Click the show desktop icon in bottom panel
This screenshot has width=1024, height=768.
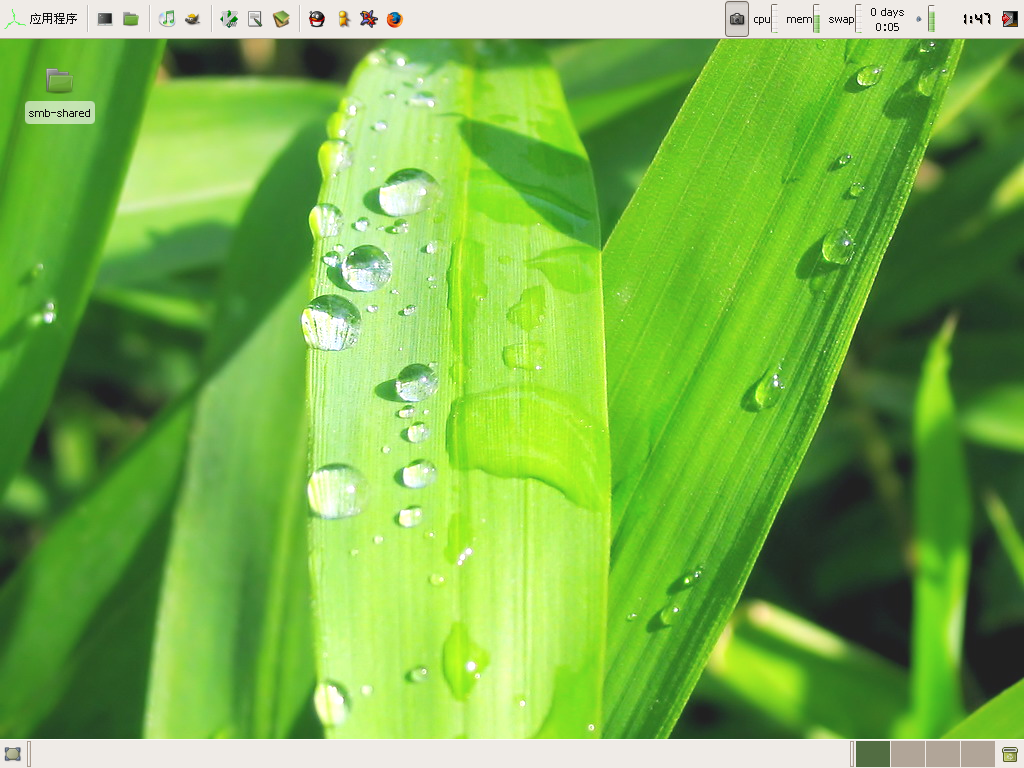(12, 754)
